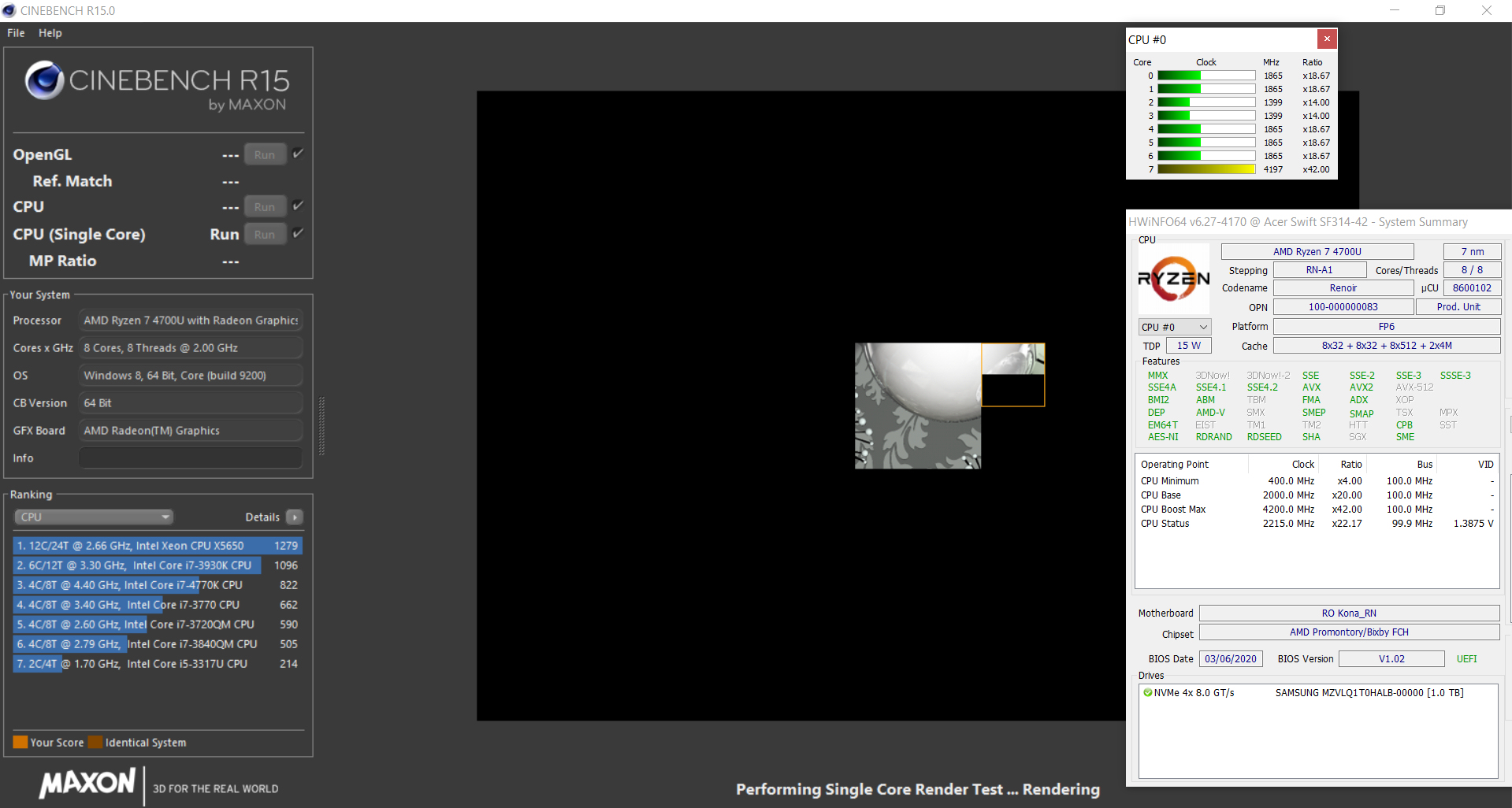Open the File menu
1512x808 pixels.
(x=16, y=33)
